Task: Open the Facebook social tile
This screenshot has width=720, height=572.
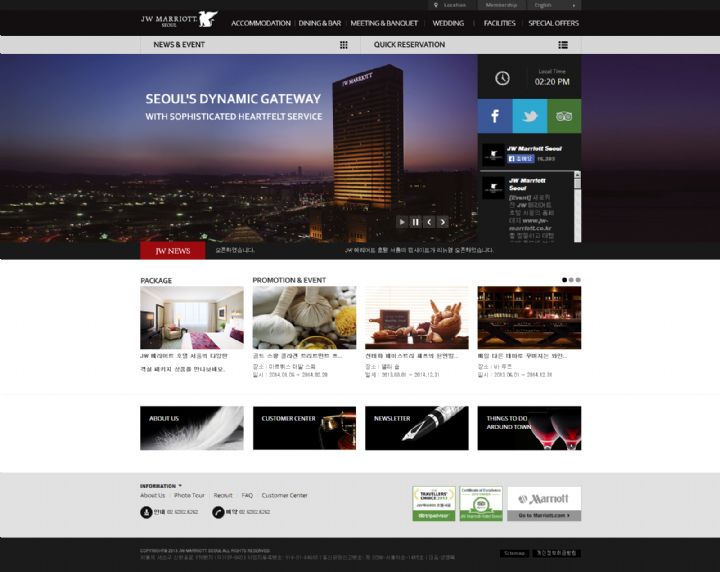Action: 495,116
